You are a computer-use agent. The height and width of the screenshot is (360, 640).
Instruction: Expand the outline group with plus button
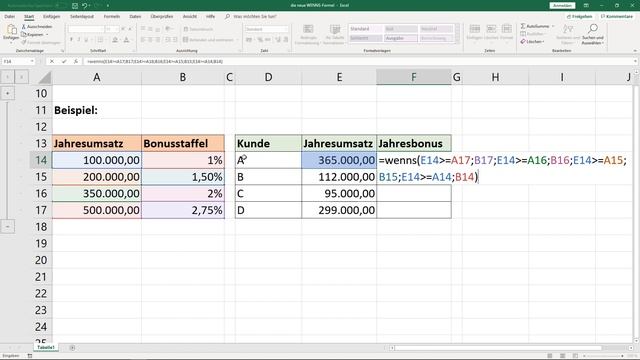pos(7,93)
